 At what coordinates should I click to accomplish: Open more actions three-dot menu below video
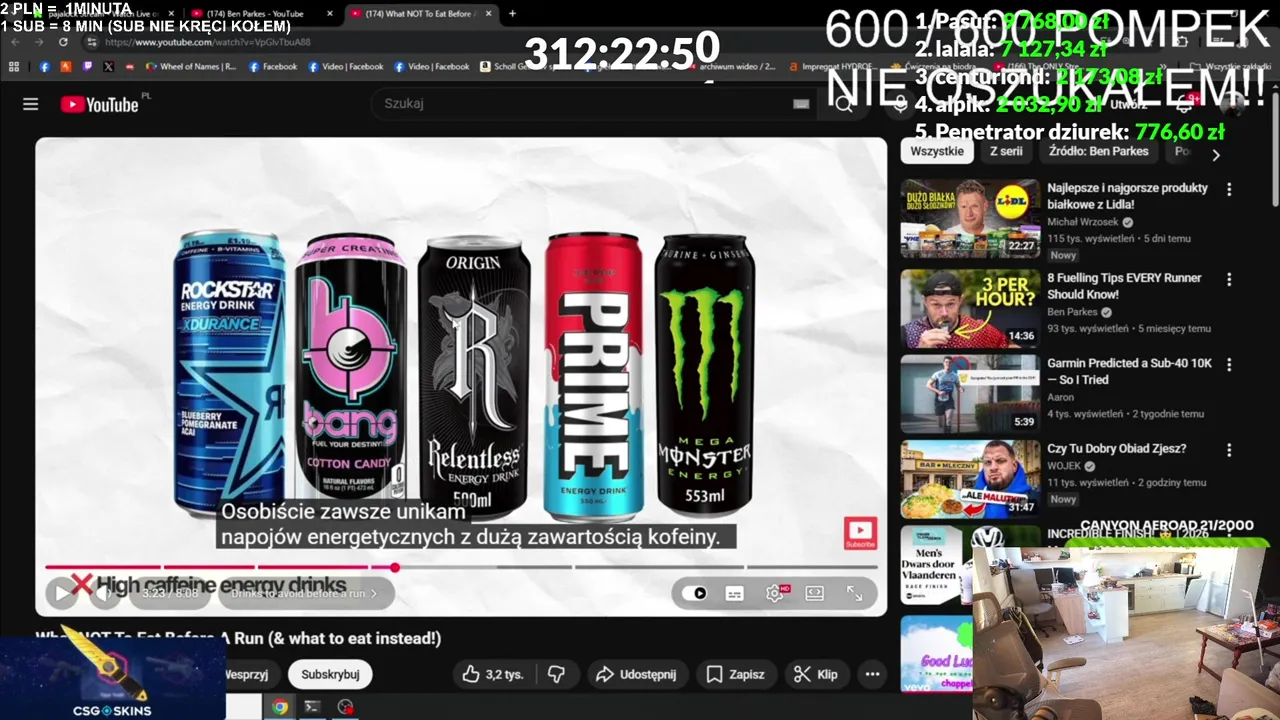click(872, 675)
